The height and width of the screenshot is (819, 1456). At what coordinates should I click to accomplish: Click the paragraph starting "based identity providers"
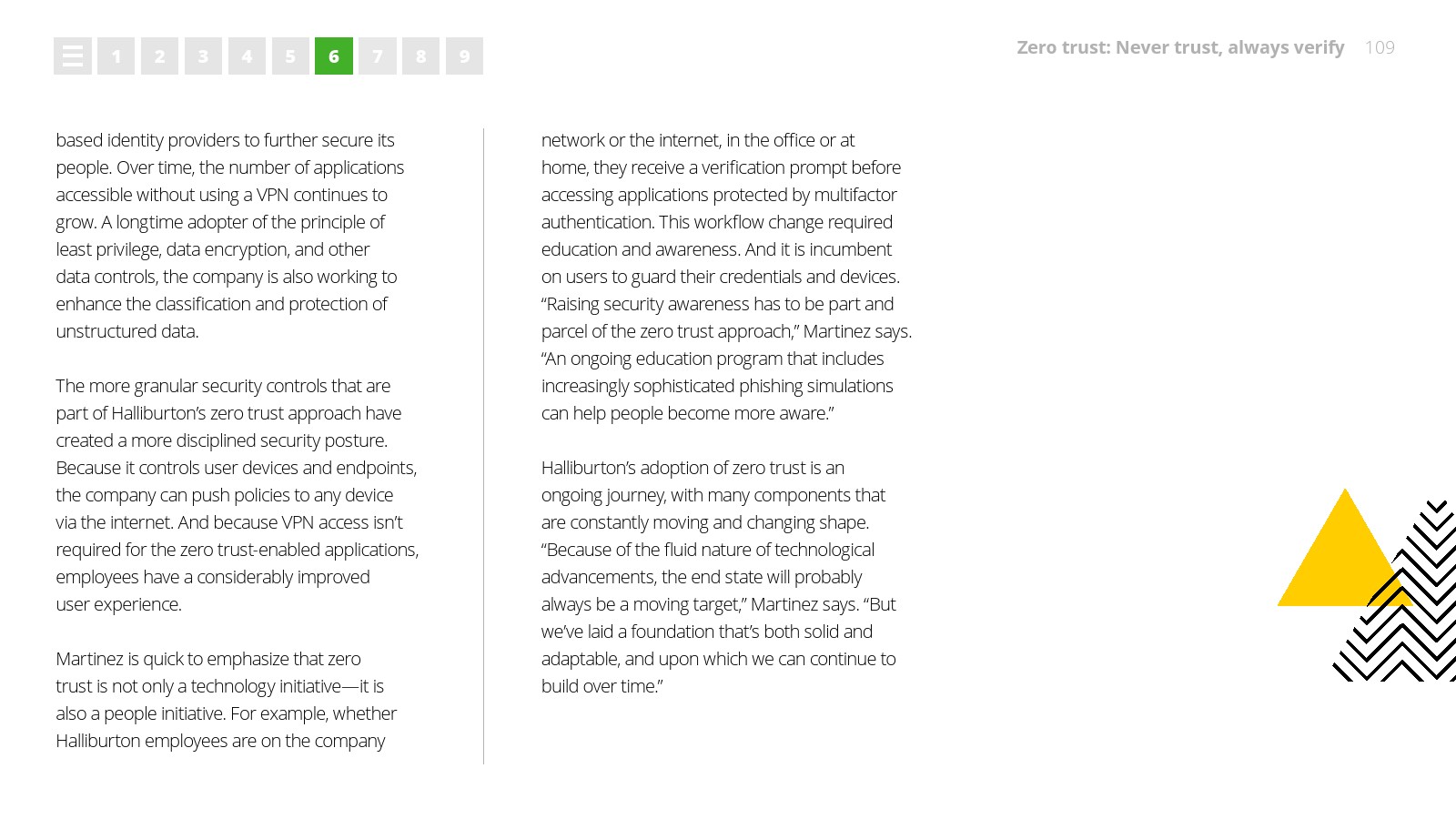229,236
